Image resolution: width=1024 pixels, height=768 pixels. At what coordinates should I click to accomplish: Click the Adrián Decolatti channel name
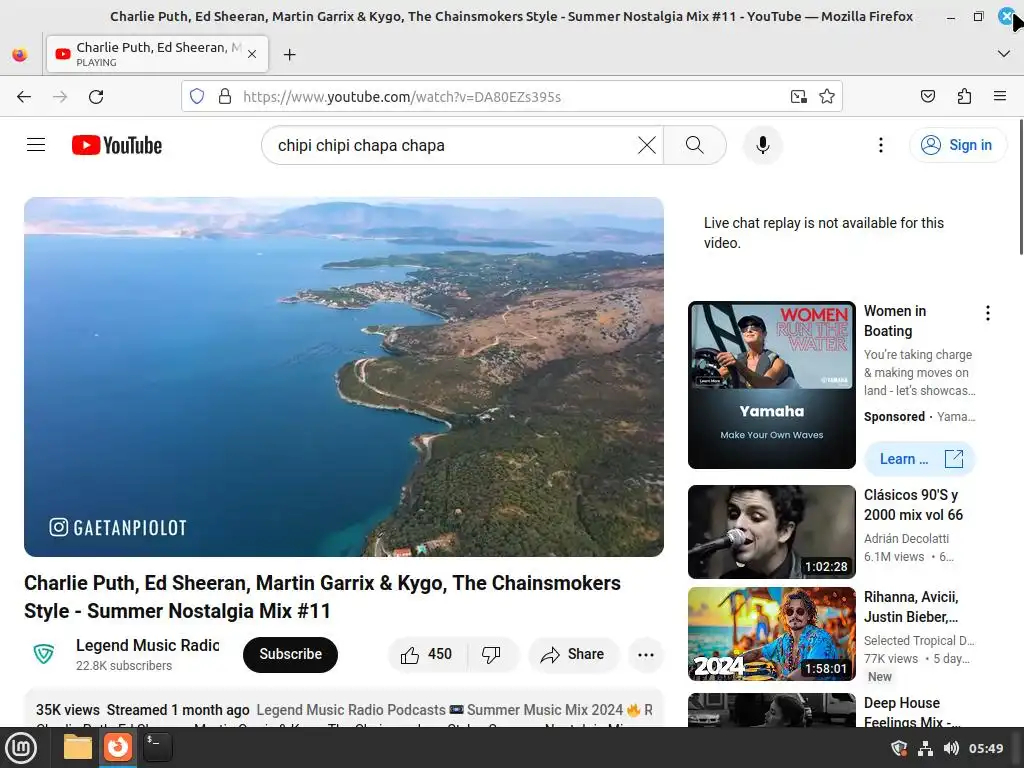click(906, 539)
